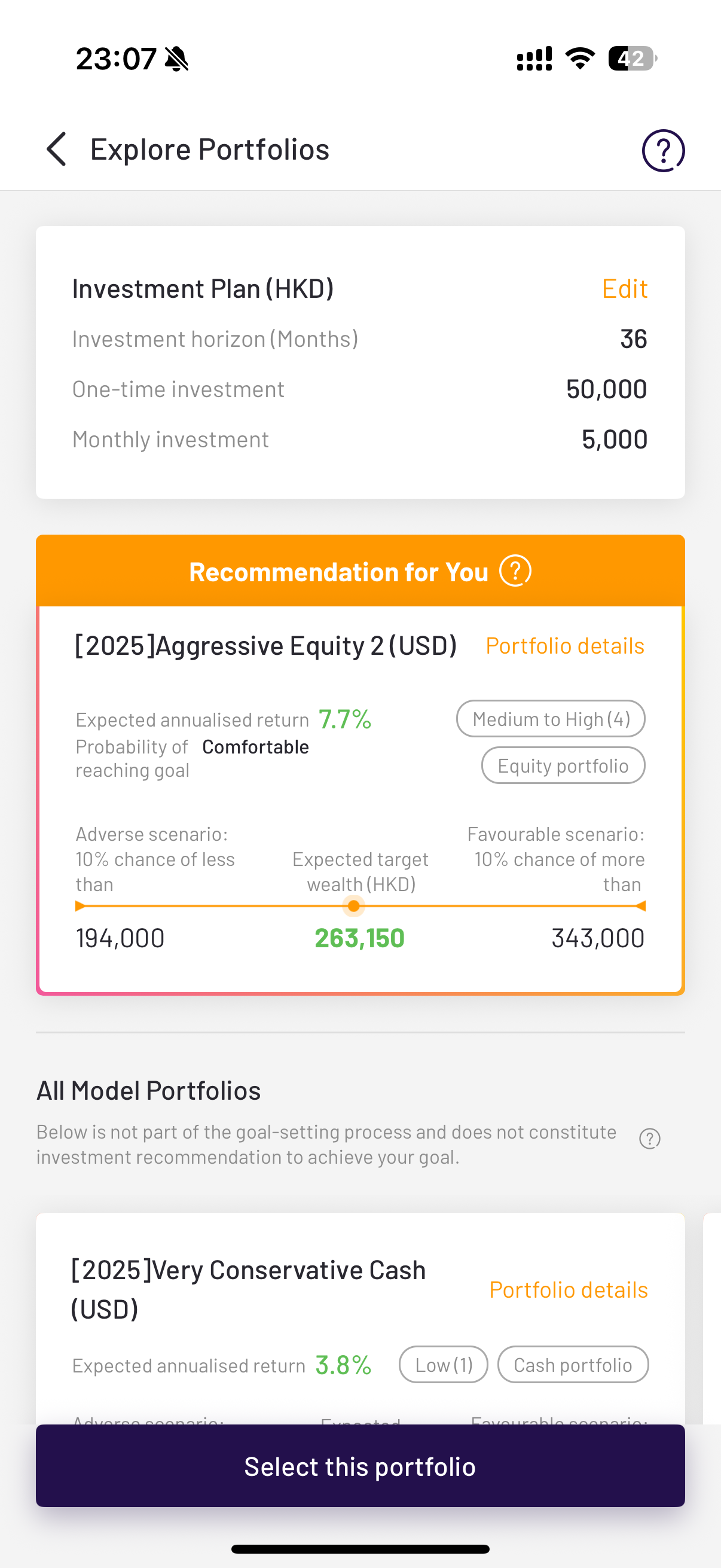Image resolution: width=721 pixels, height=1568 pixels.
Task: Tap the Monthly investment value 5,000
Action: (614, 440)
